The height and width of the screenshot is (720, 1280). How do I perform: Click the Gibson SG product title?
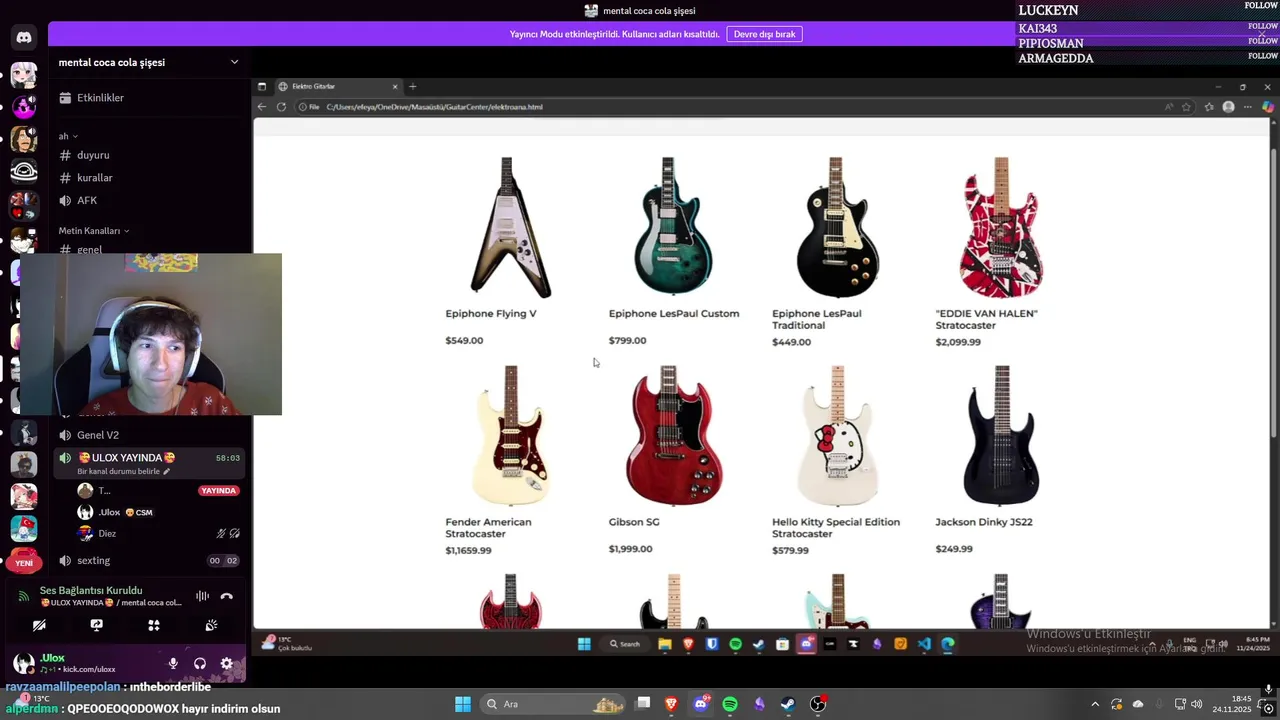[634, 522]
